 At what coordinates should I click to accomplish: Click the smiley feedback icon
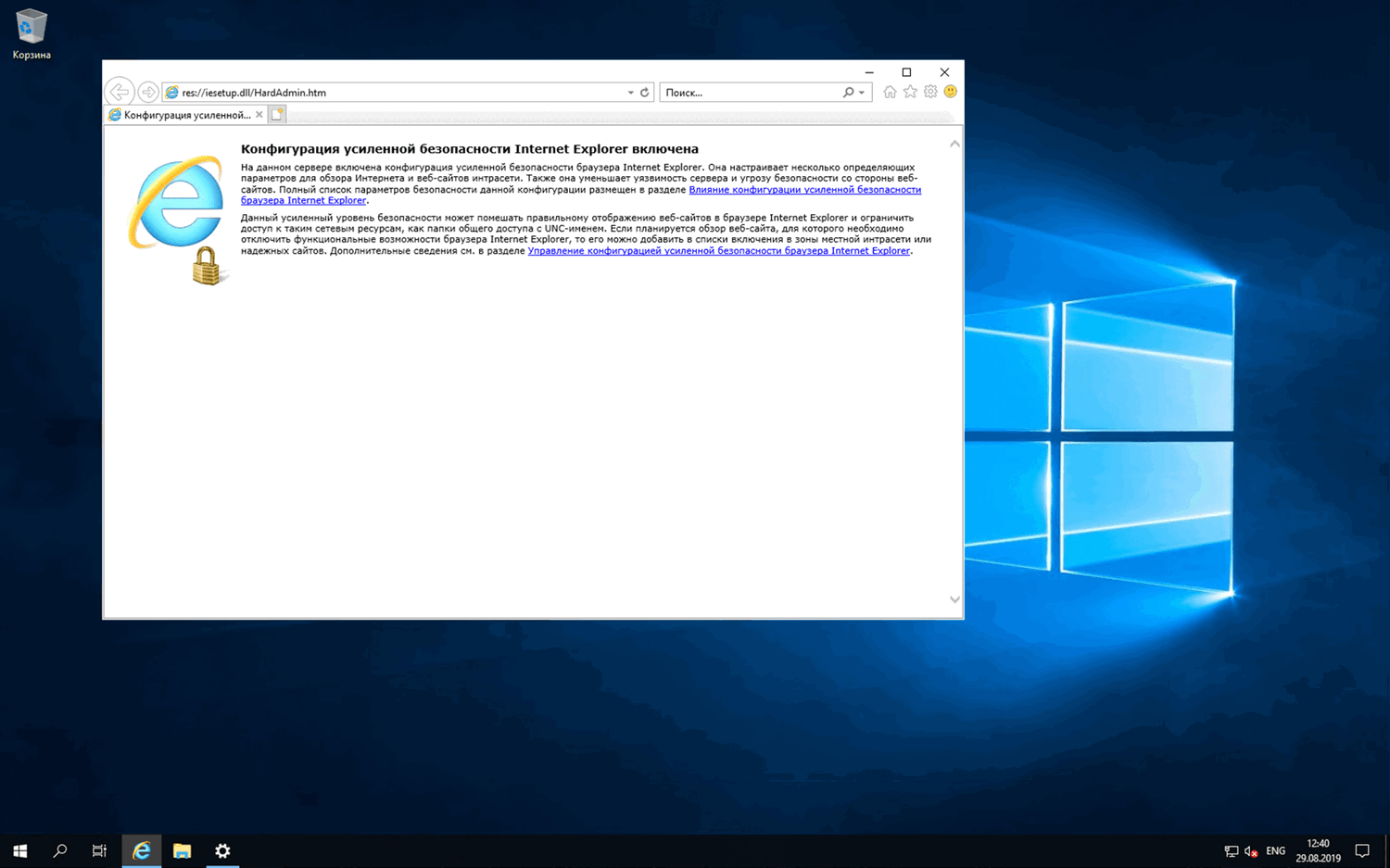(x=950, y=92)
